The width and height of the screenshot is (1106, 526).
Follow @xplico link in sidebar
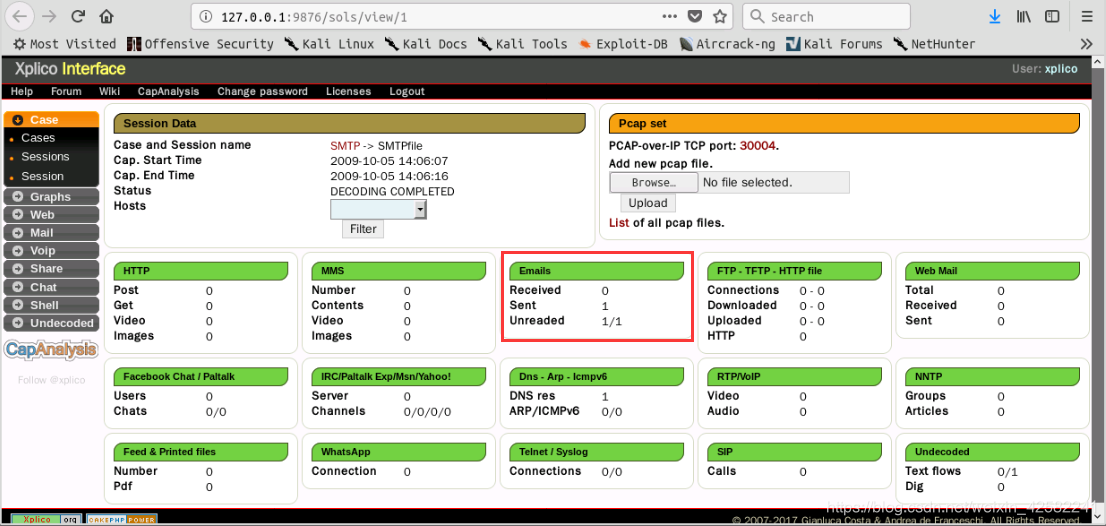pos(51,380)
